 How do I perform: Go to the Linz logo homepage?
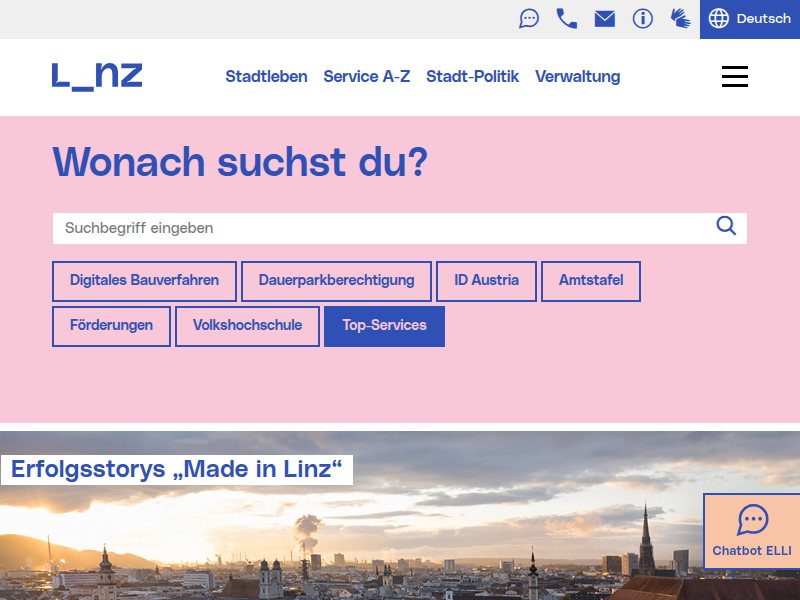point(97,76)
